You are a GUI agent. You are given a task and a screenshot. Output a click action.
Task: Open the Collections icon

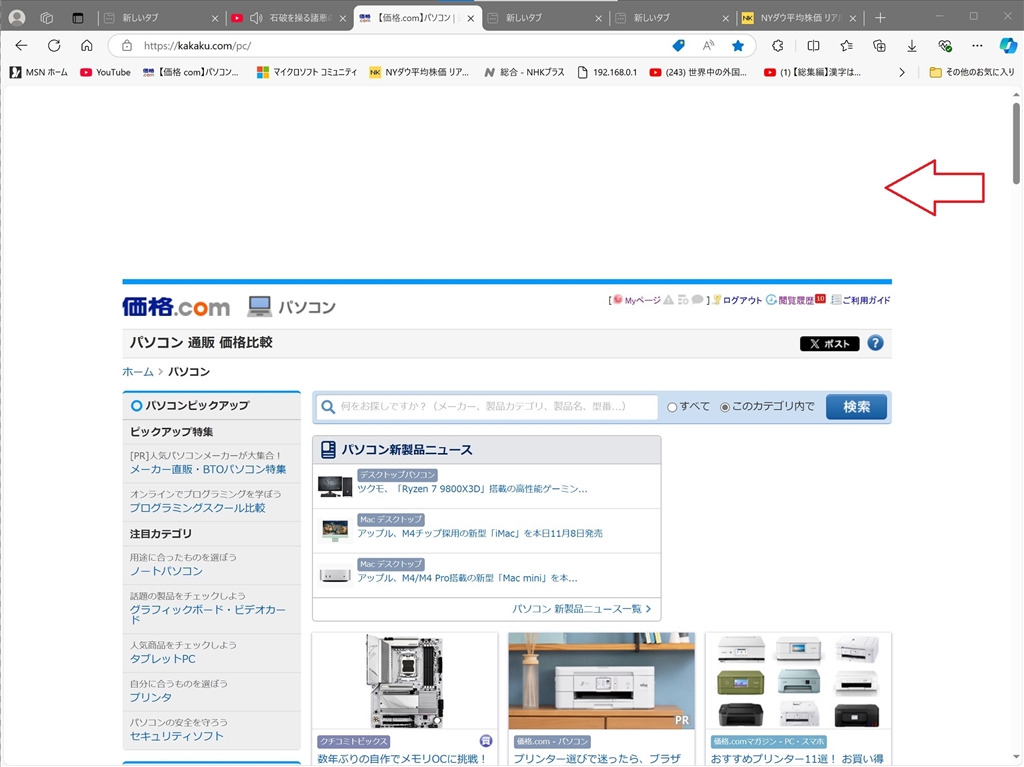tap(879, 46)
